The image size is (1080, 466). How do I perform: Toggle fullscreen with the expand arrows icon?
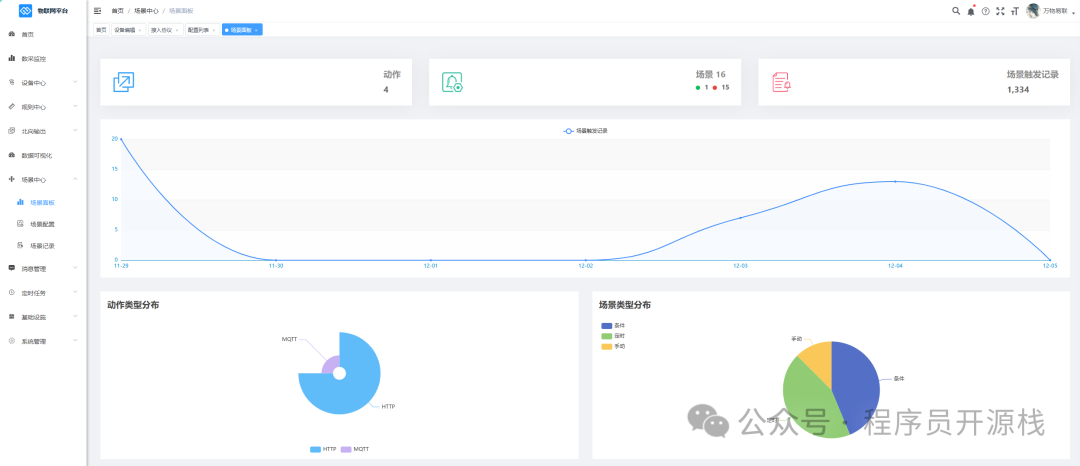click(x=1000, y=11)
